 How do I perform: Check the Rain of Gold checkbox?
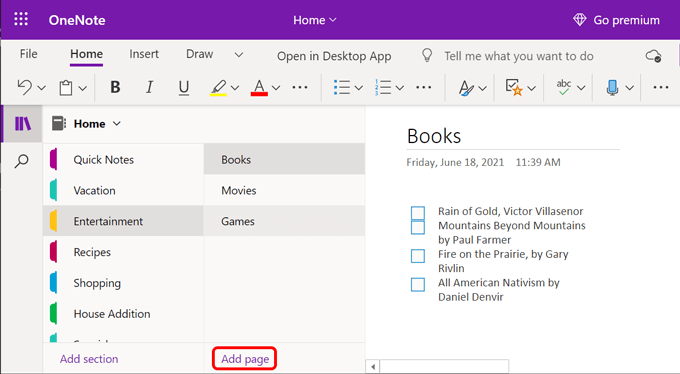point(418,213)
